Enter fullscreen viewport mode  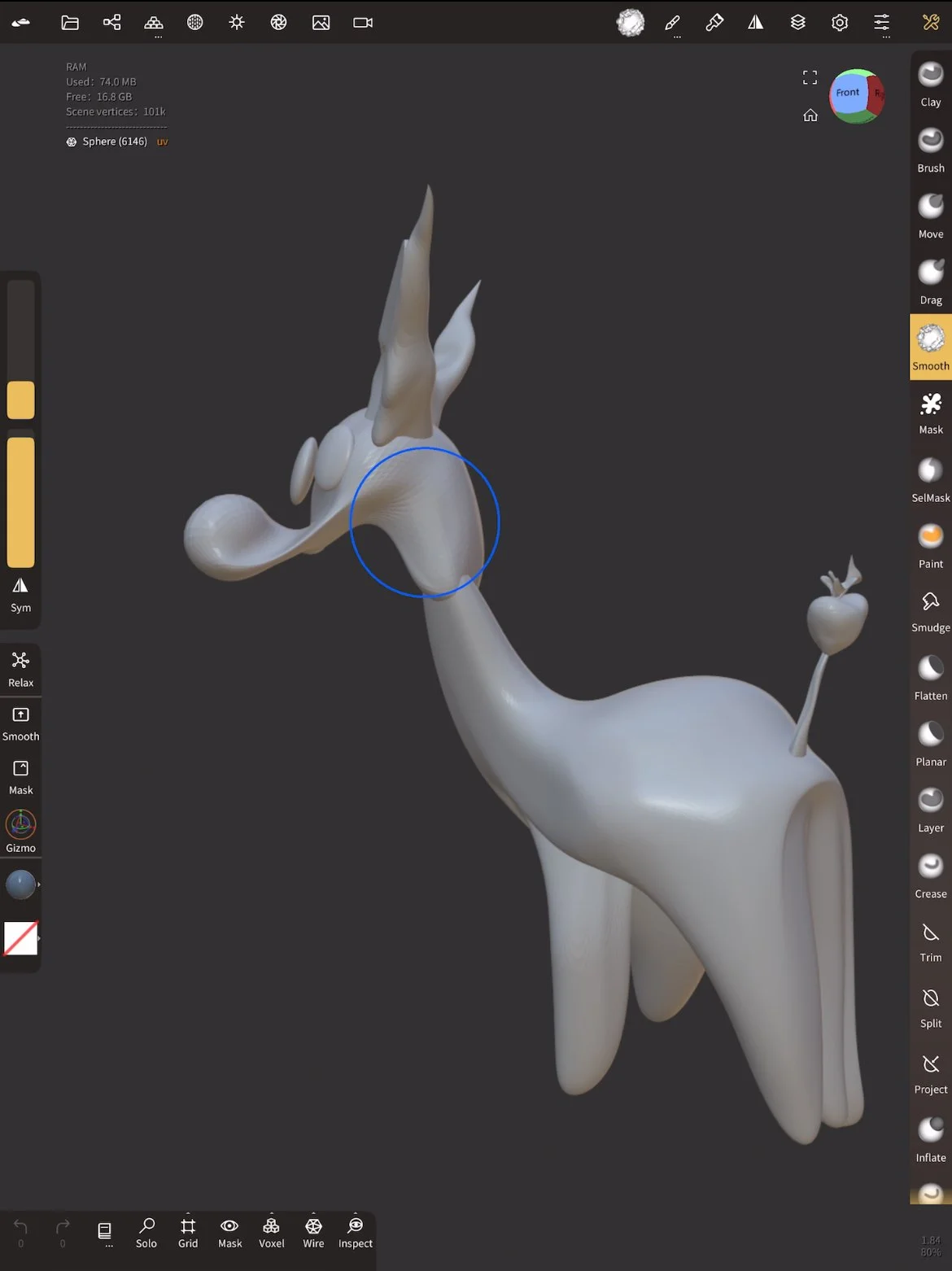(810, 77)
